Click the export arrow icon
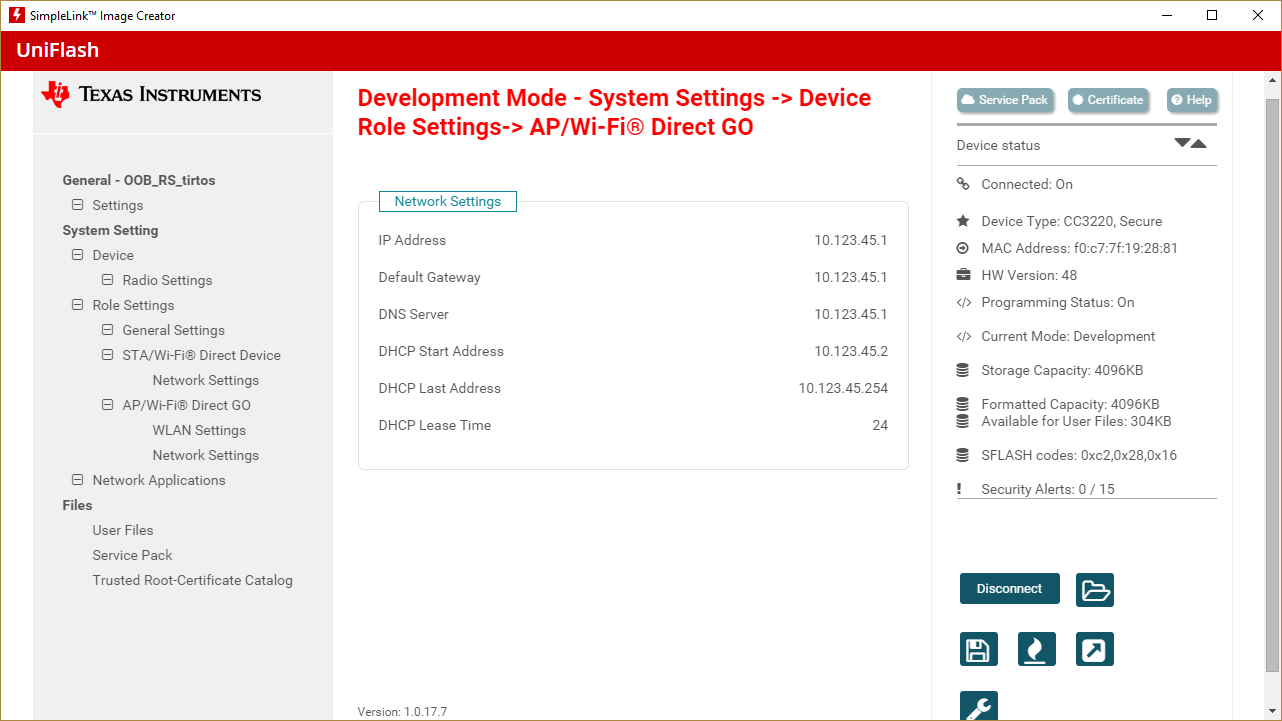The image size is (1282, 721). [1095, 650]
